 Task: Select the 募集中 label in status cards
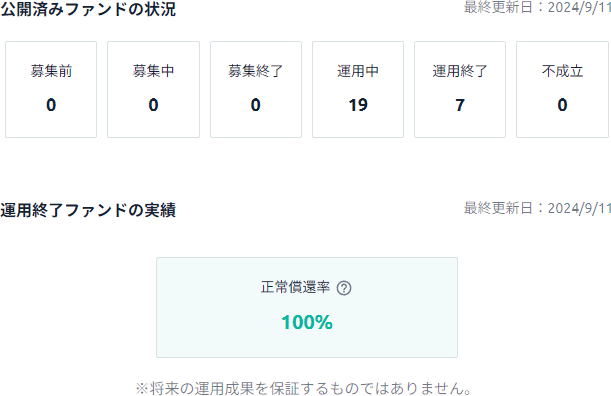click(x=153, y=71)
